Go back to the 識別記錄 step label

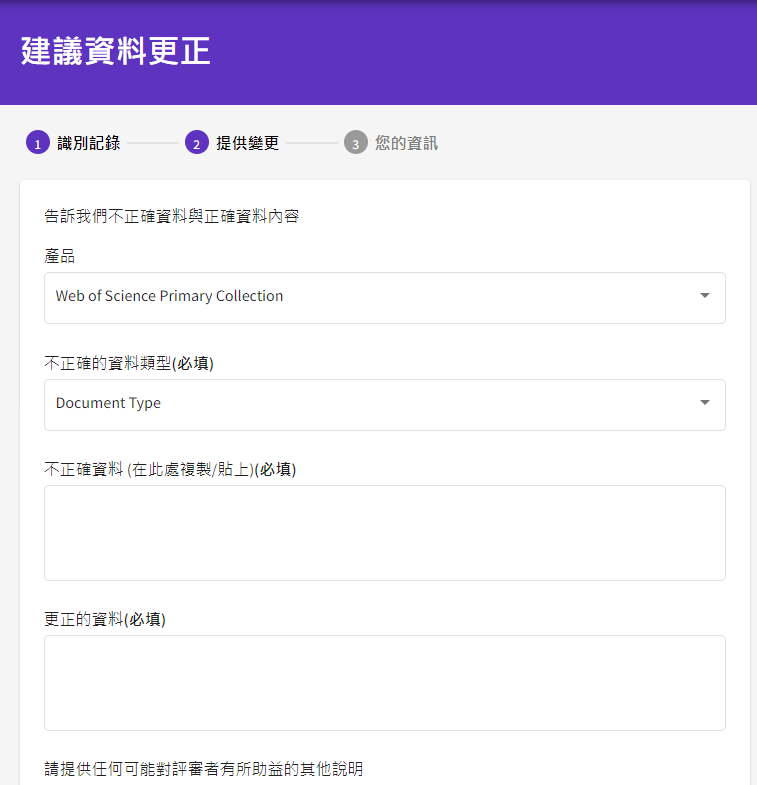[x=89, y=143]
